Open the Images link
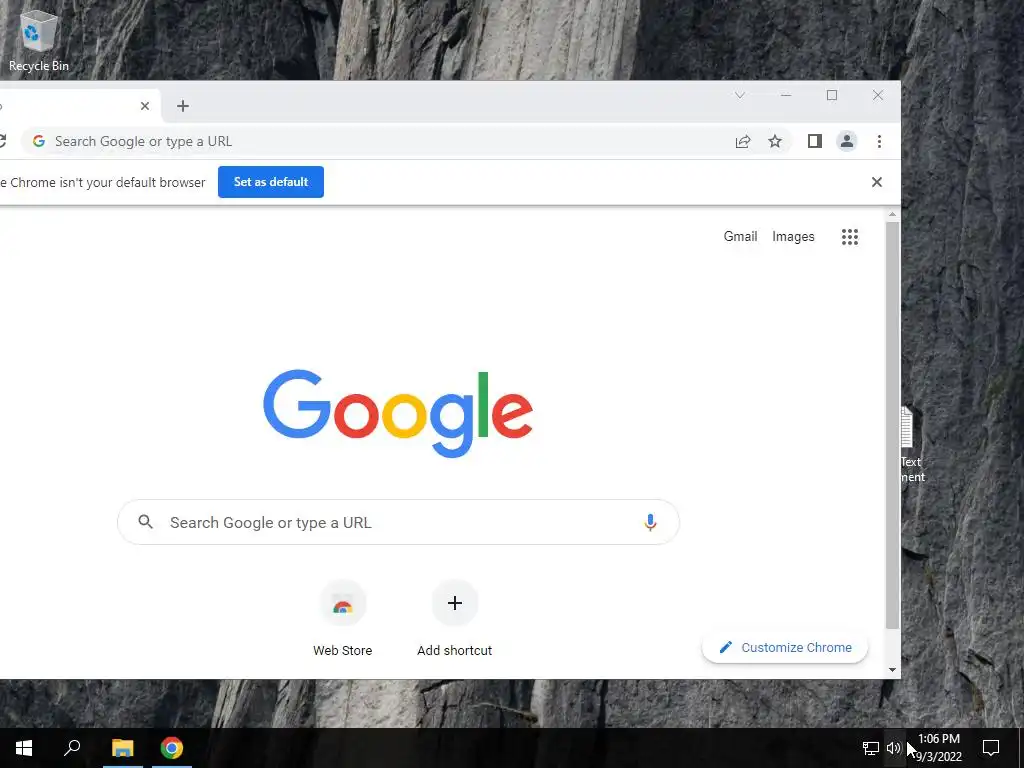This screenshot has height=768, width=1024. [793, 236]
